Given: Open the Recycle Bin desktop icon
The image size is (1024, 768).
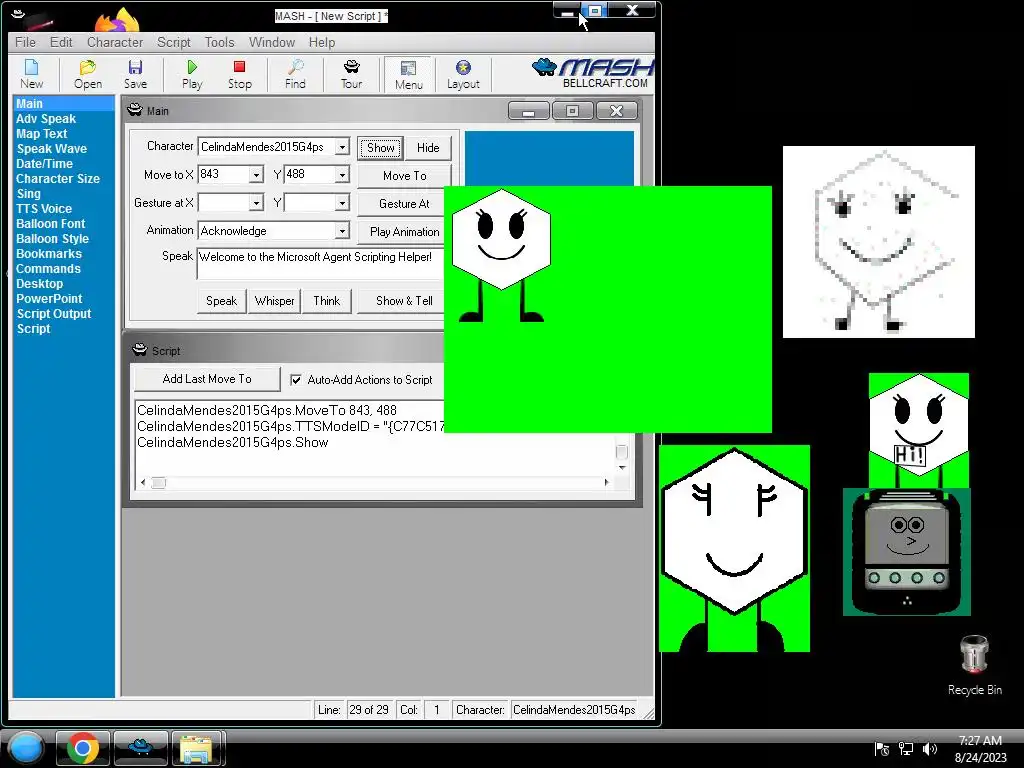Looking at the screenshot, I should click(974, 665).
